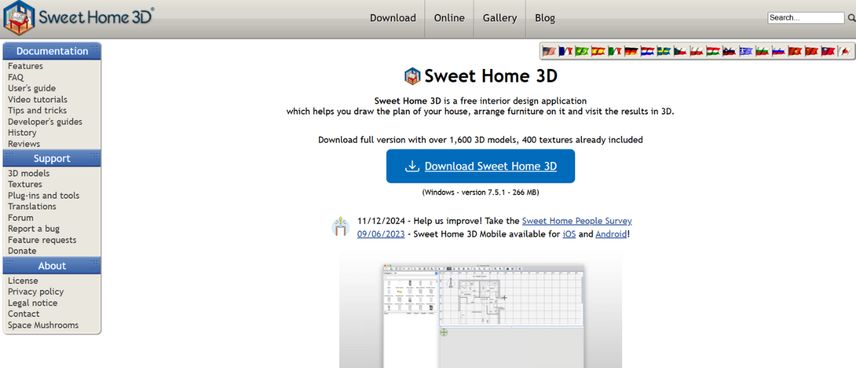856x368 pixels.
Task: Open the Gallery tab
Action: click(500, 18)
